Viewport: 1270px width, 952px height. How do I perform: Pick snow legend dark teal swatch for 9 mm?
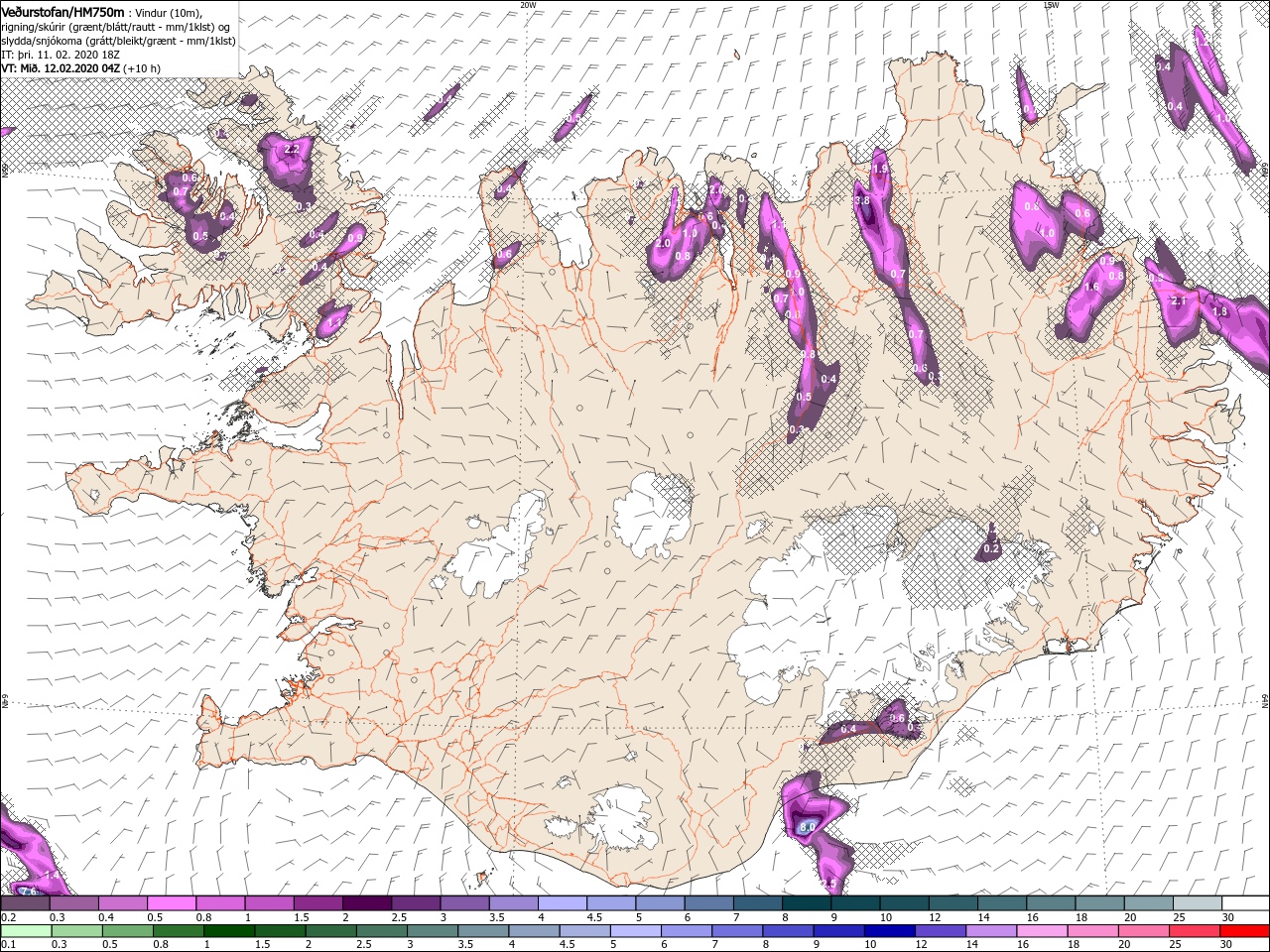(x=854, y=902)
